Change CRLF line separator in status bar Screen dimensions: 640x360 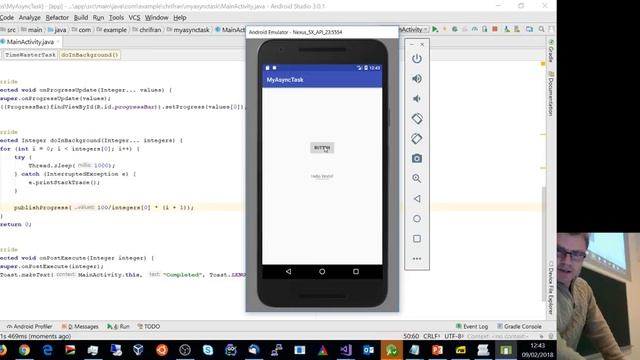(431, 336)
